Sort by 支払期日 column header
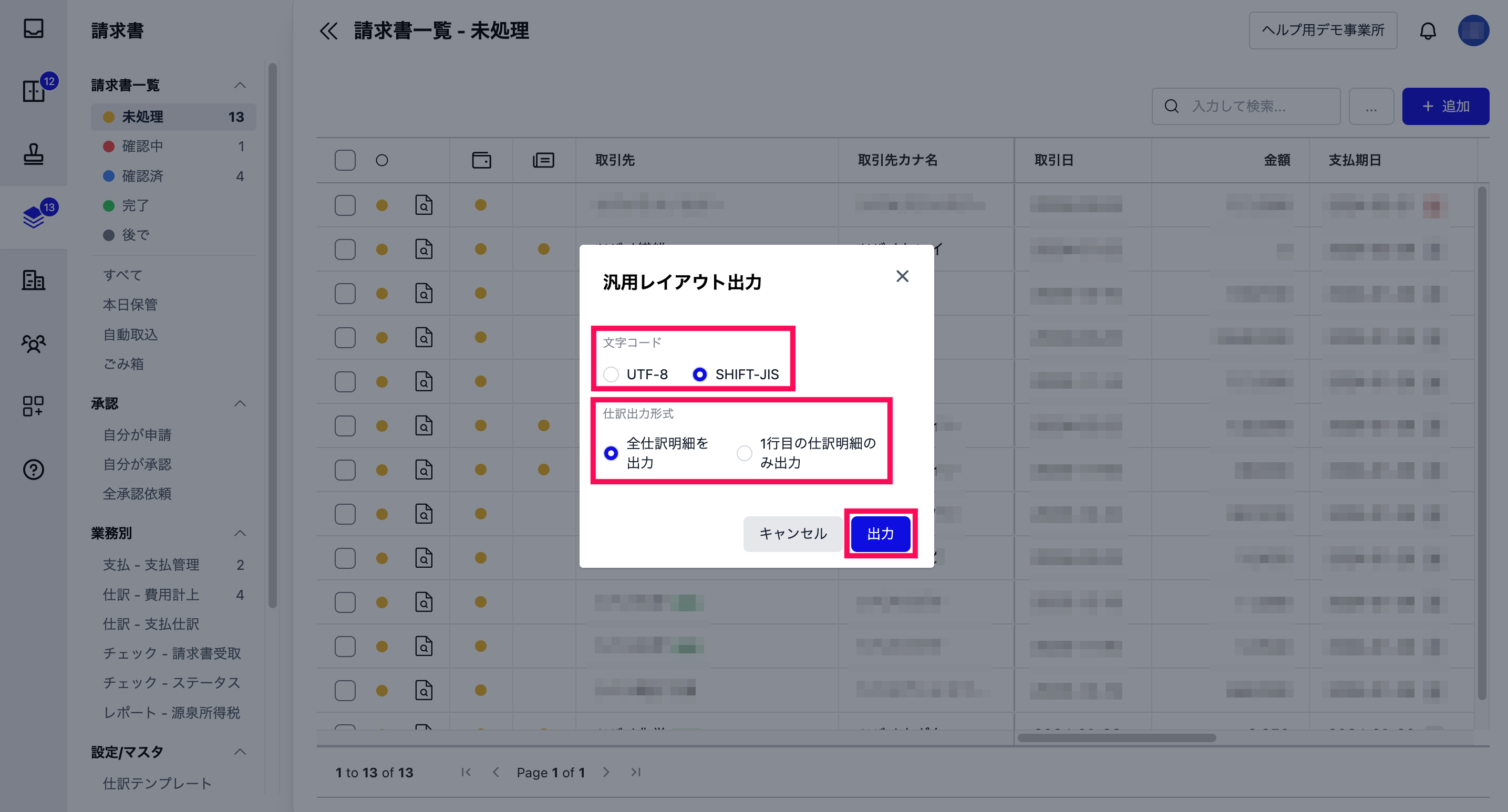 1355,160
